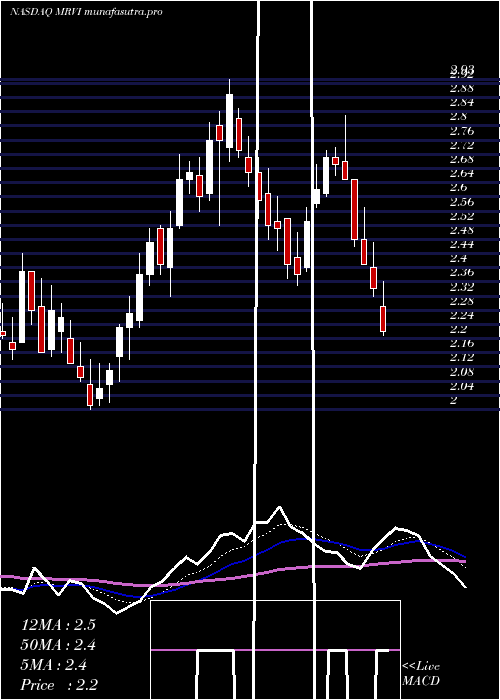
Task: Click the 2 price axis label
Action: coord(454,400)
